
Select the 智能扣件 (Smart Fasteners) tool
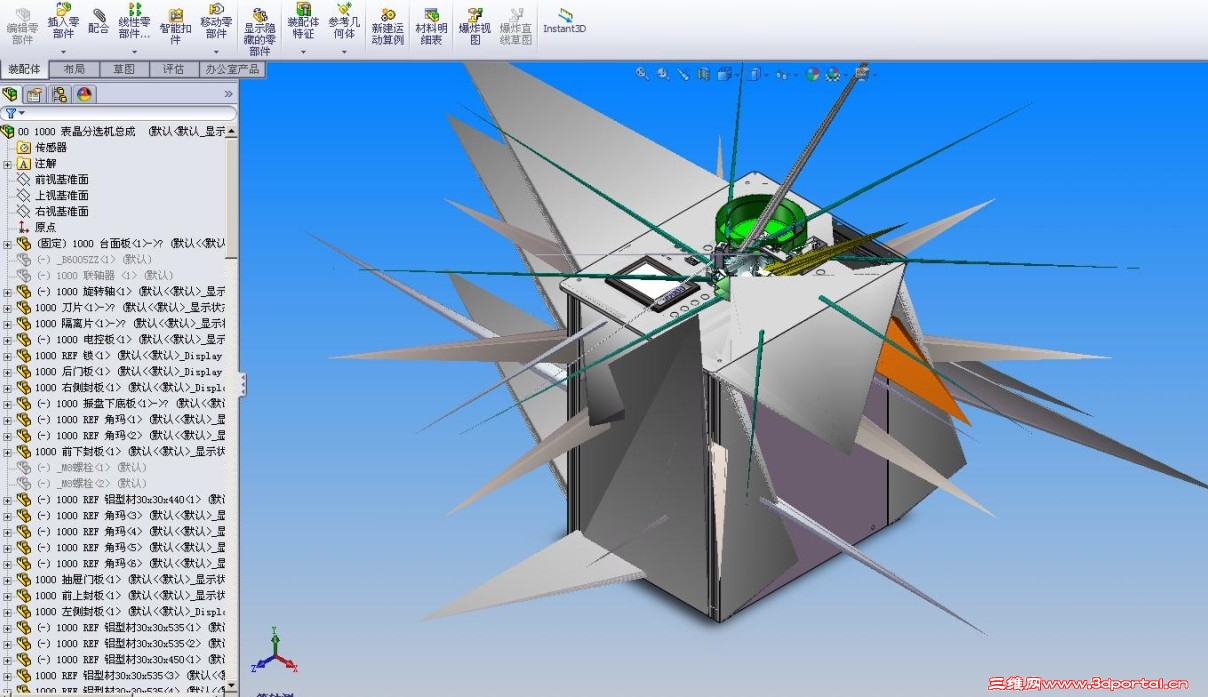tap(175, 26)
